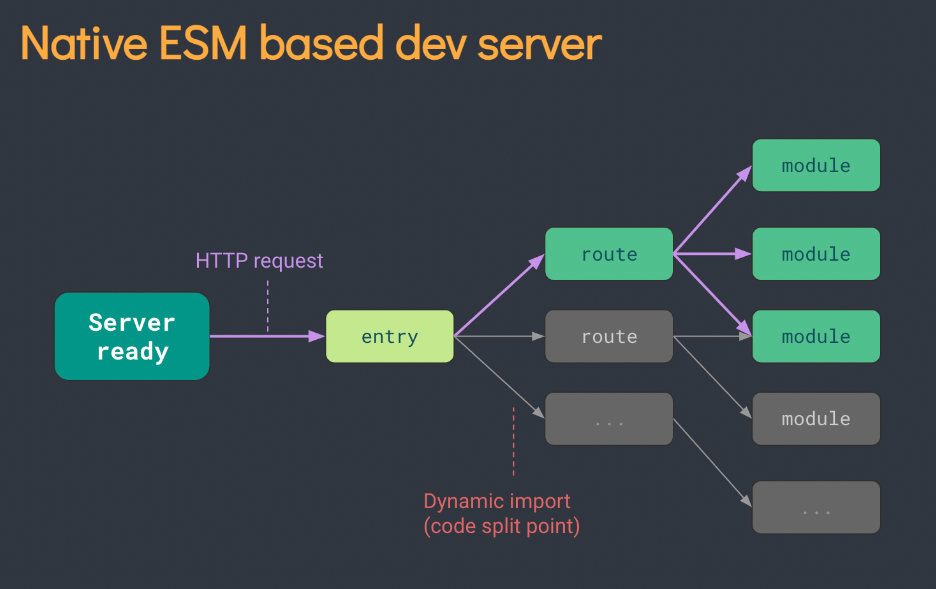
Task: Click the green 'route' box
Action: (x=609, y=254)
